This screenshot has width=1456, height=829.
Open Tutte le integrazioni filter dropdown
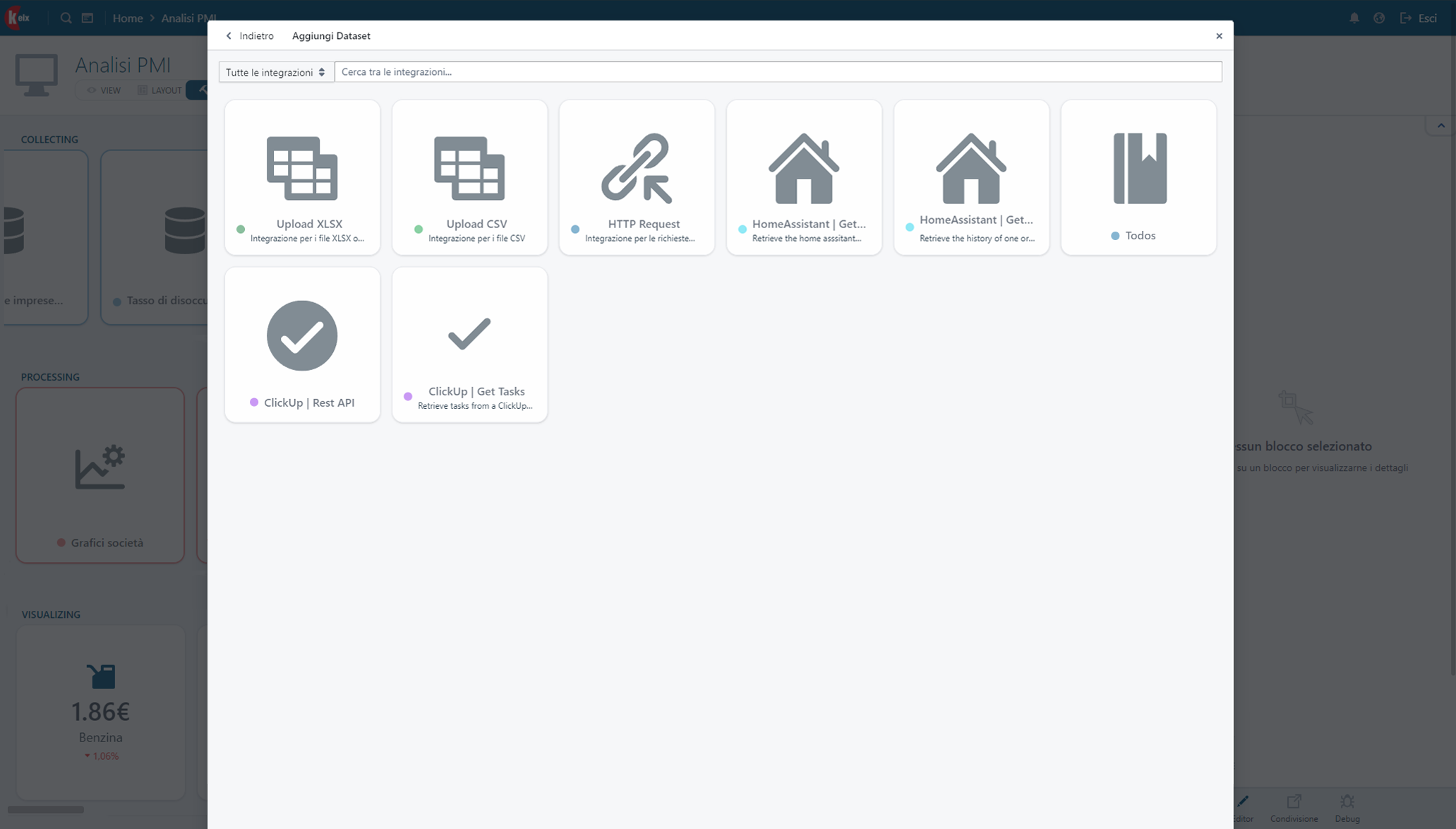point(276,72)
